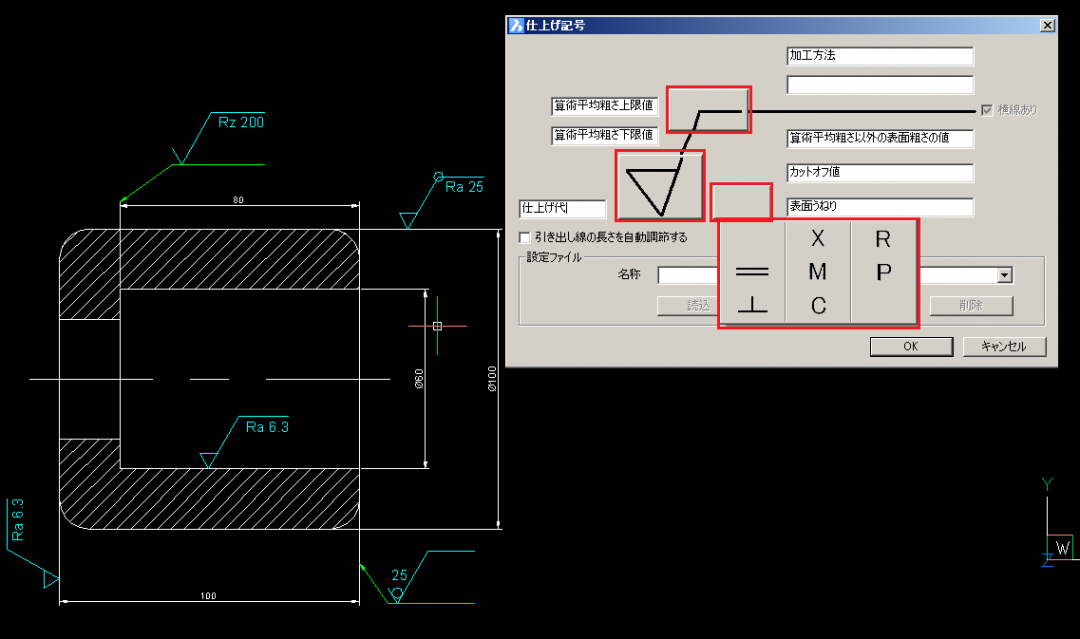Select the Rz 200 annotation in the drawing
Screen dimensions: 1080x639
[241, 123]
